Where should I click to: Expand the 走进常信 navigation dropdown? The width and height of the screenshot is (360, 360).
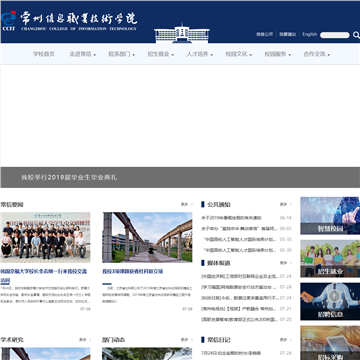pos(82,54)
